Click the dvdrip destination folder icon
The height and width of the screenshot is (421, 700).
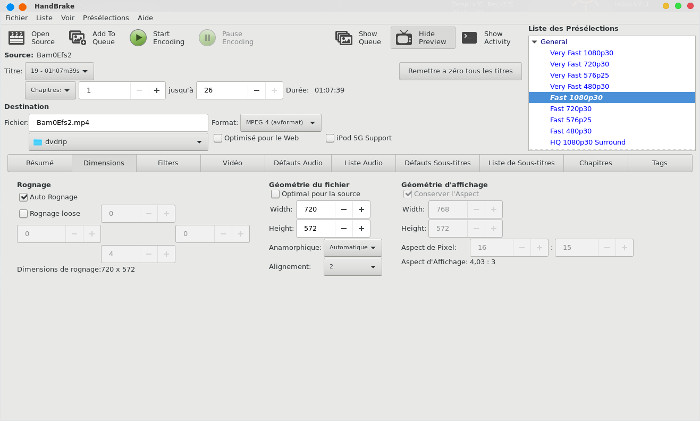[x=38, y=142]
